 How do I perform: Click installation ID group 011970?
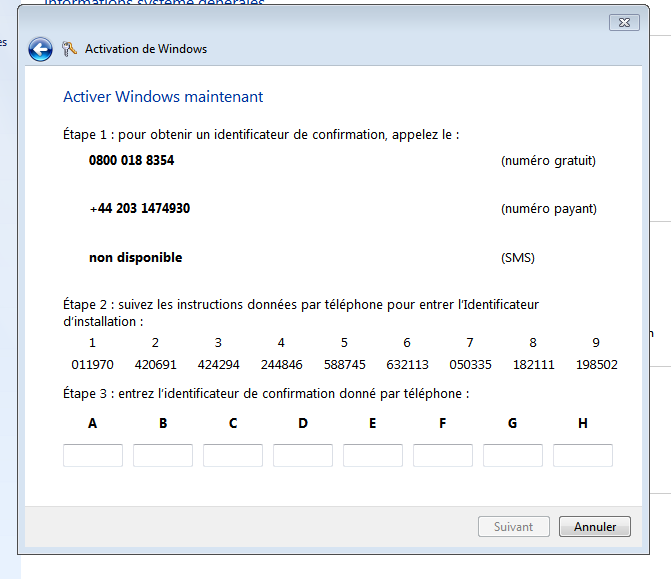click(92, 365)
